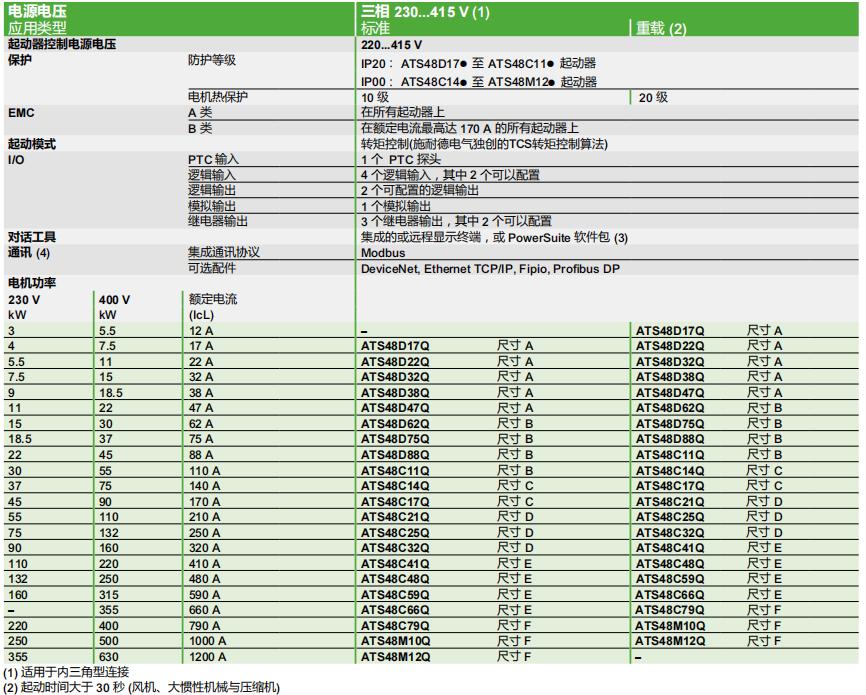Click the text about starters up to 170 A rated current
Image resolution: width=866 pixels, height=695 pixels.
[470, 128]
